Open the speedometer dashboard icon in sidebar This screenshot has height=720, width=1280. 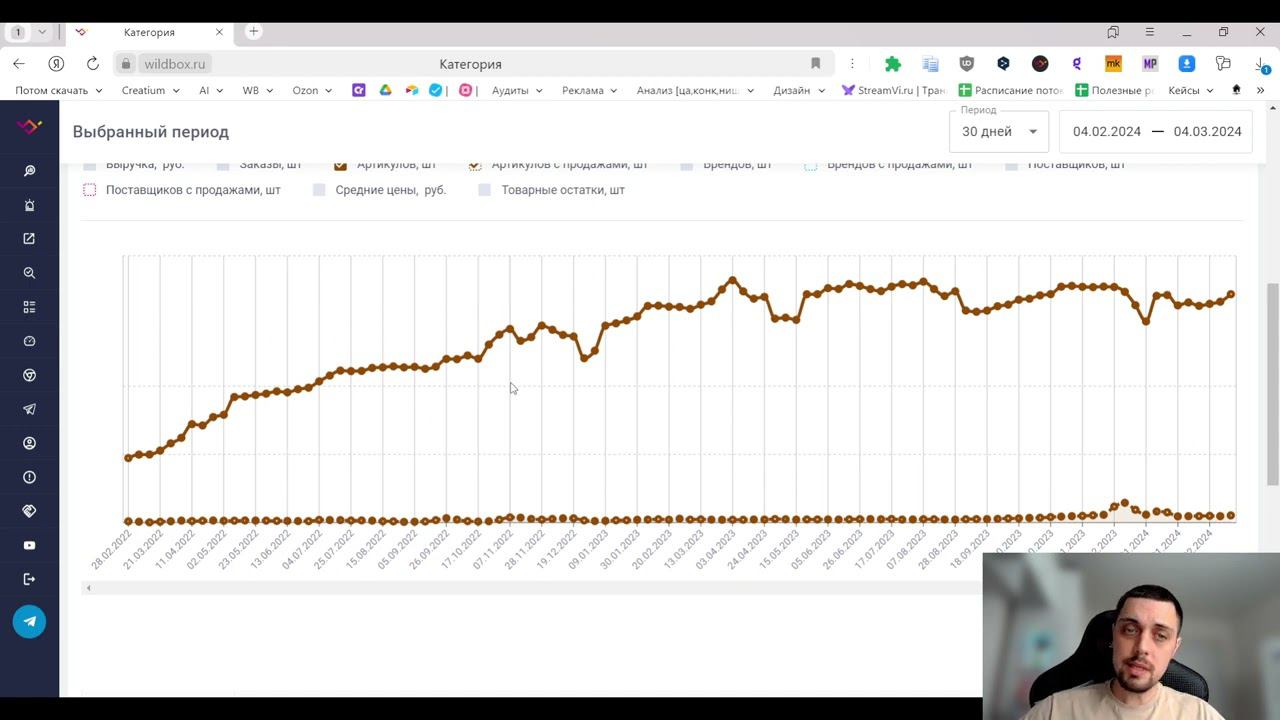point(29,341)
